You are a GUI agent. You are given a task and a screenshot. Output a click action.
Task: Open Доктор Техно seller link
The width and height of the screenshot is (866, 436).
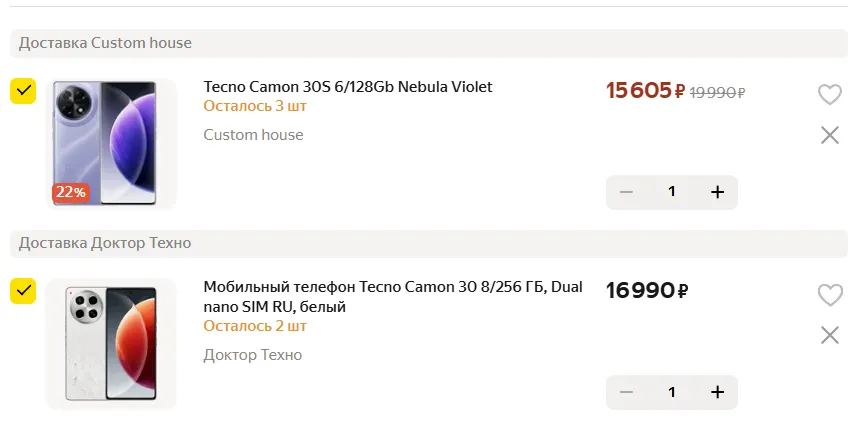pyautogui.click(x=252, y=355)
